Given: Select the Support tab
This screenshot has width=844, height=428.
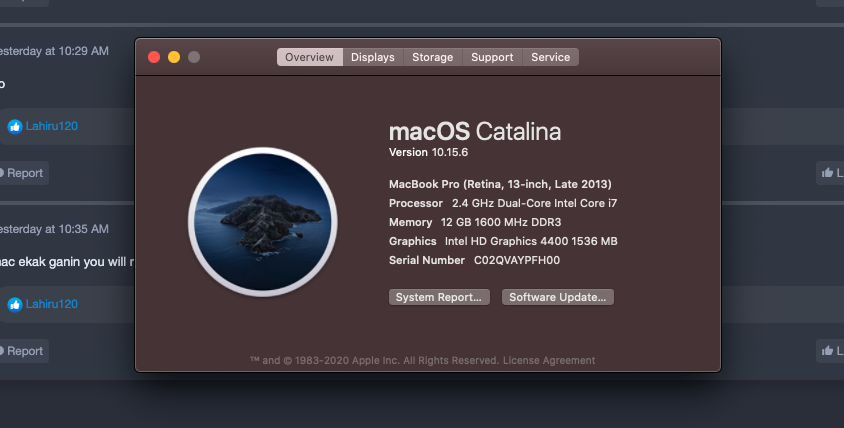Looking at the screenshot, I should point(492,57).
